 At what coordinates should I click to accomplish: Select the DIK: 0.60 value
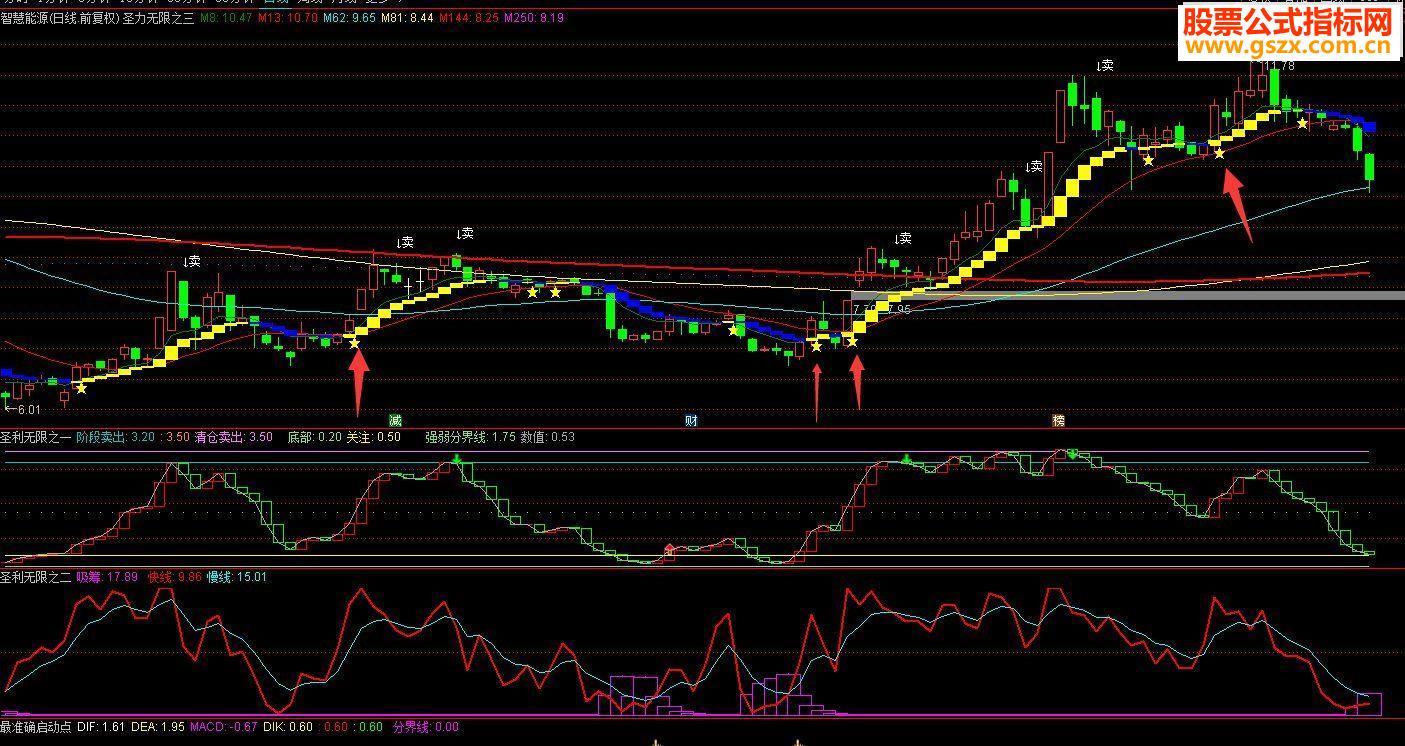coord(289,727)
